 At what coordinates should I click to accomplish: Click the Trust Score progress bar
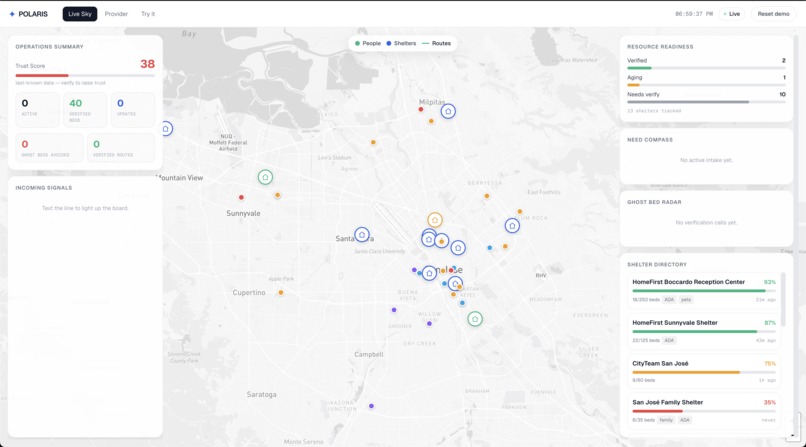click(x=85, y=76)
